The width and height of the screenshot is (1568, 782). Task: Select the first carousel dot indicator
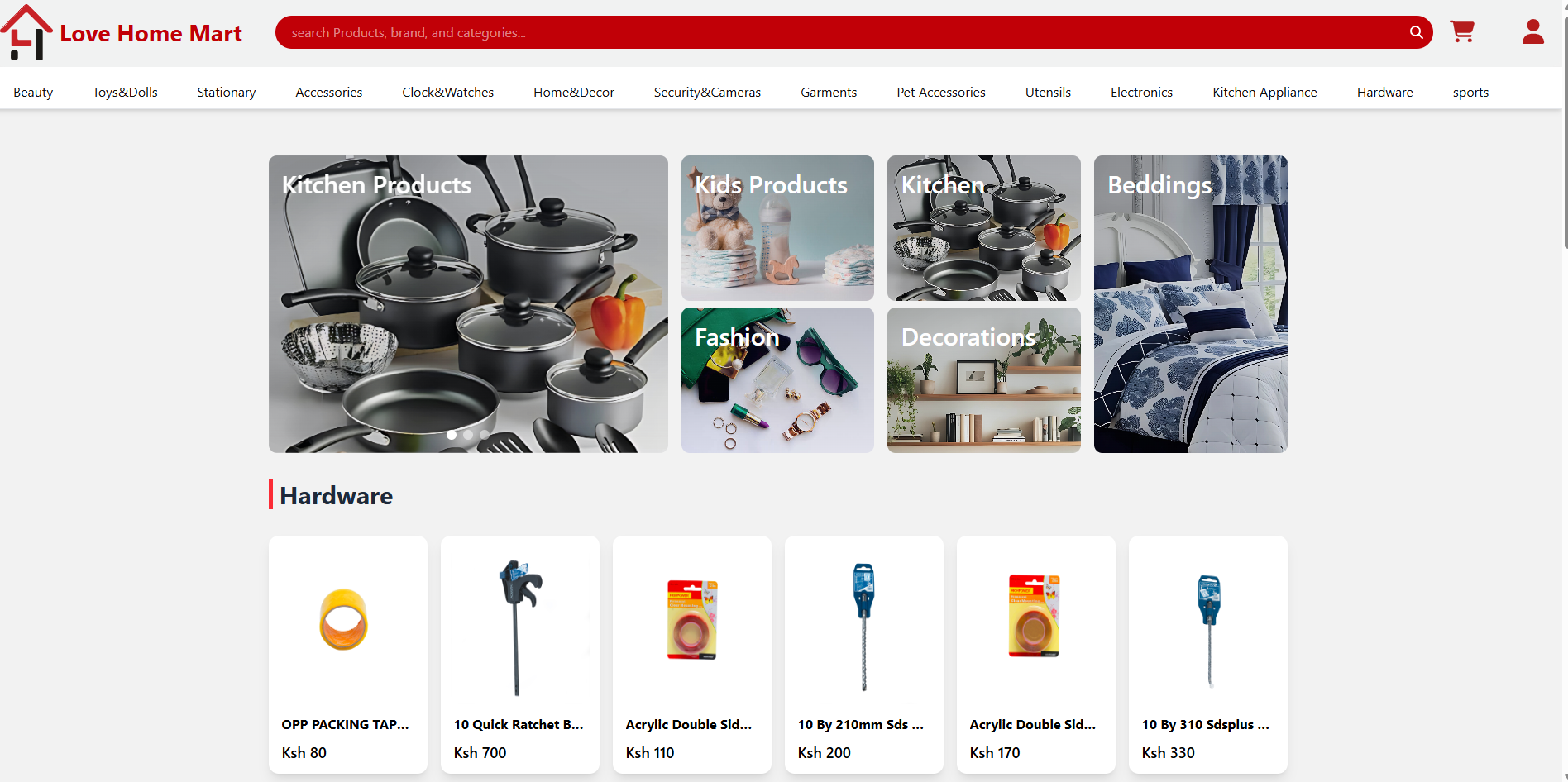tap(452, 435)
